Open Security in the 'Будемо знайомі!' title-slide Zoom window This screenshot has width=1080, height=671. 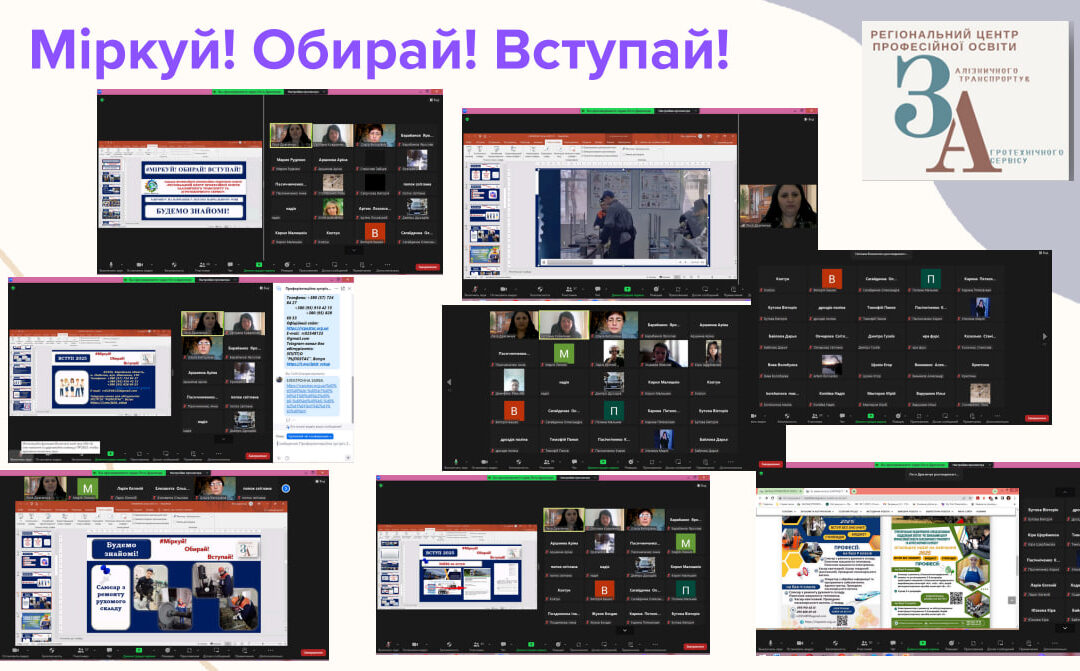pos(174,265)
